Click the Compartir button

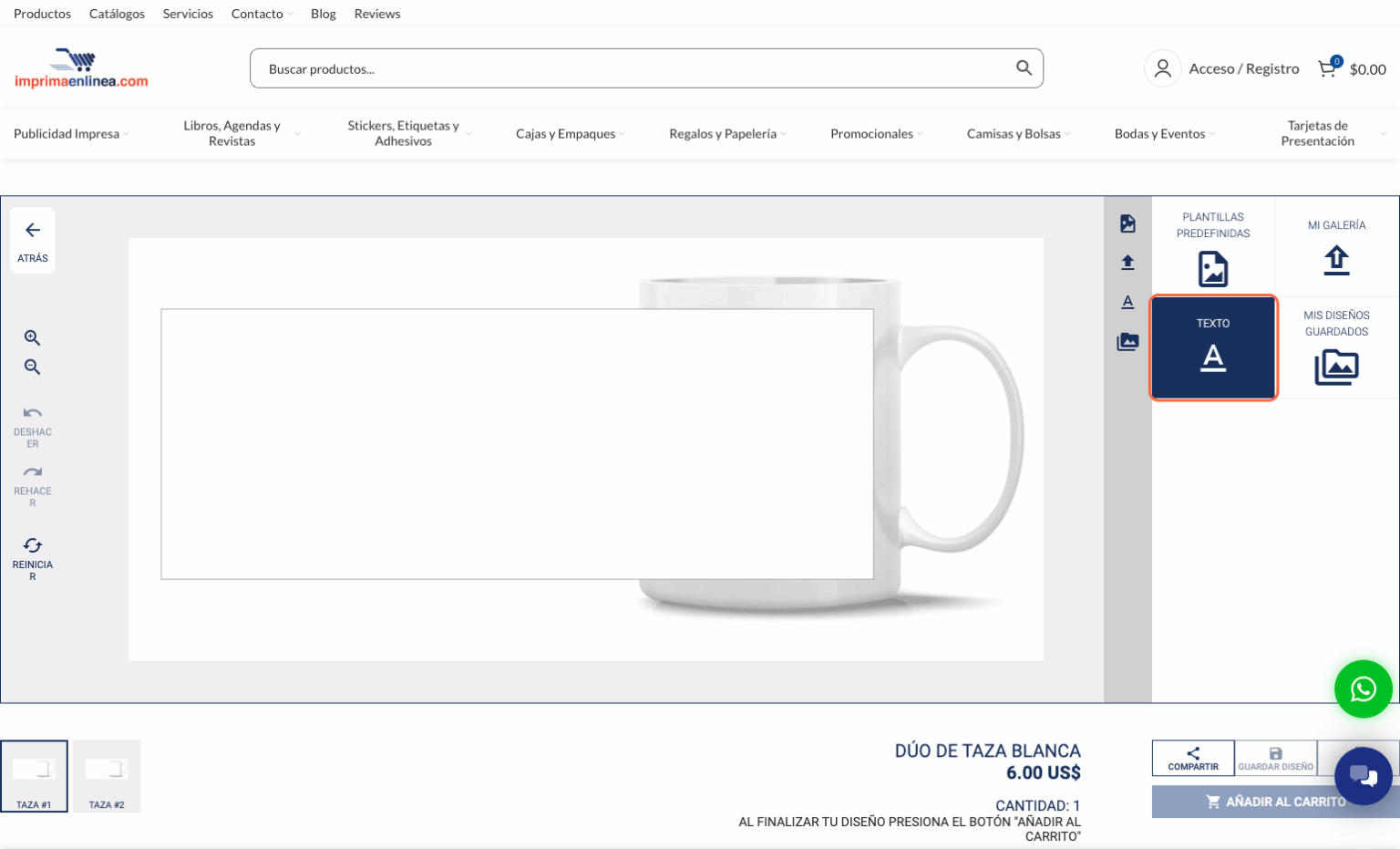pyautogui.click(x=1193, y=758)
